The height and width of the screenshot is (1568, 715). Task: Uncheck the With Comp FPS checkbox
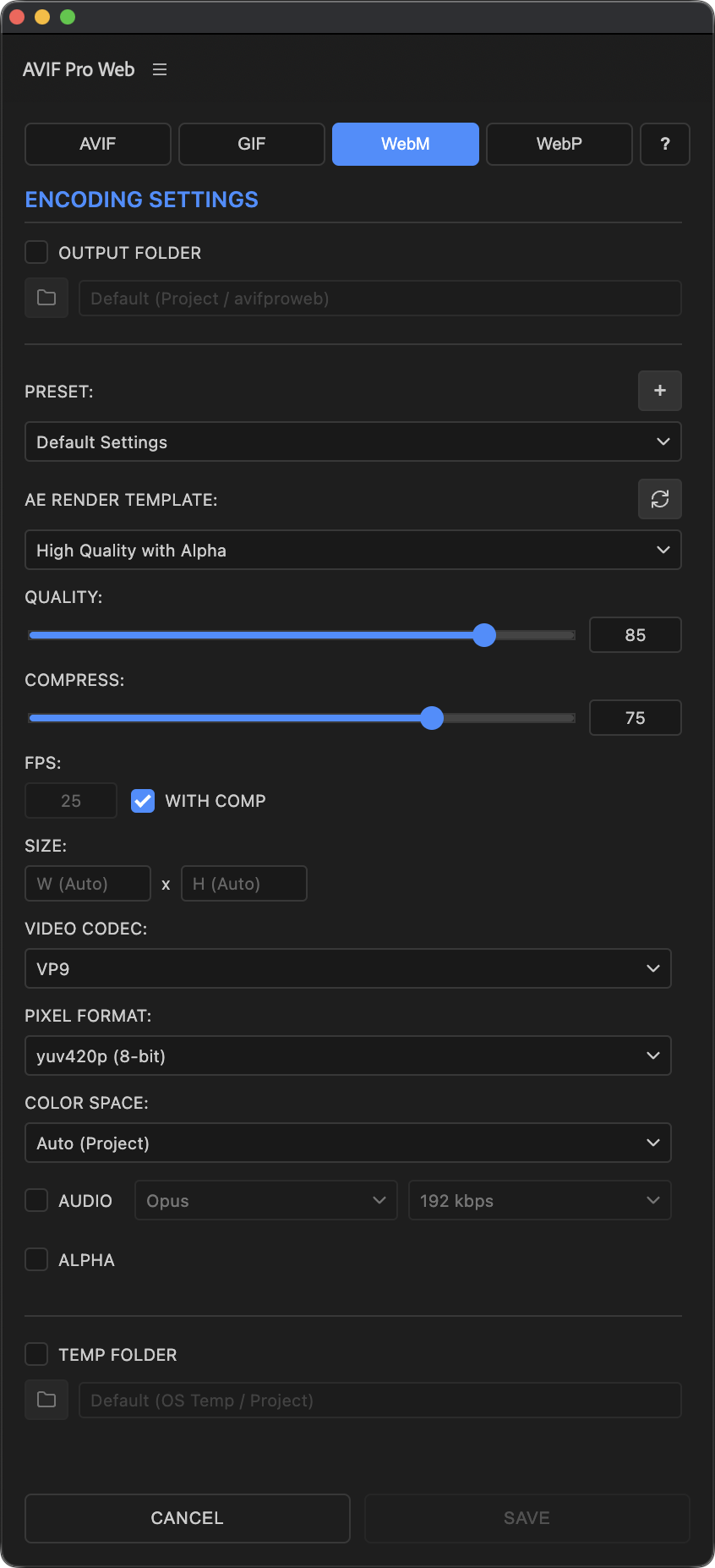[x=143, y=801]
